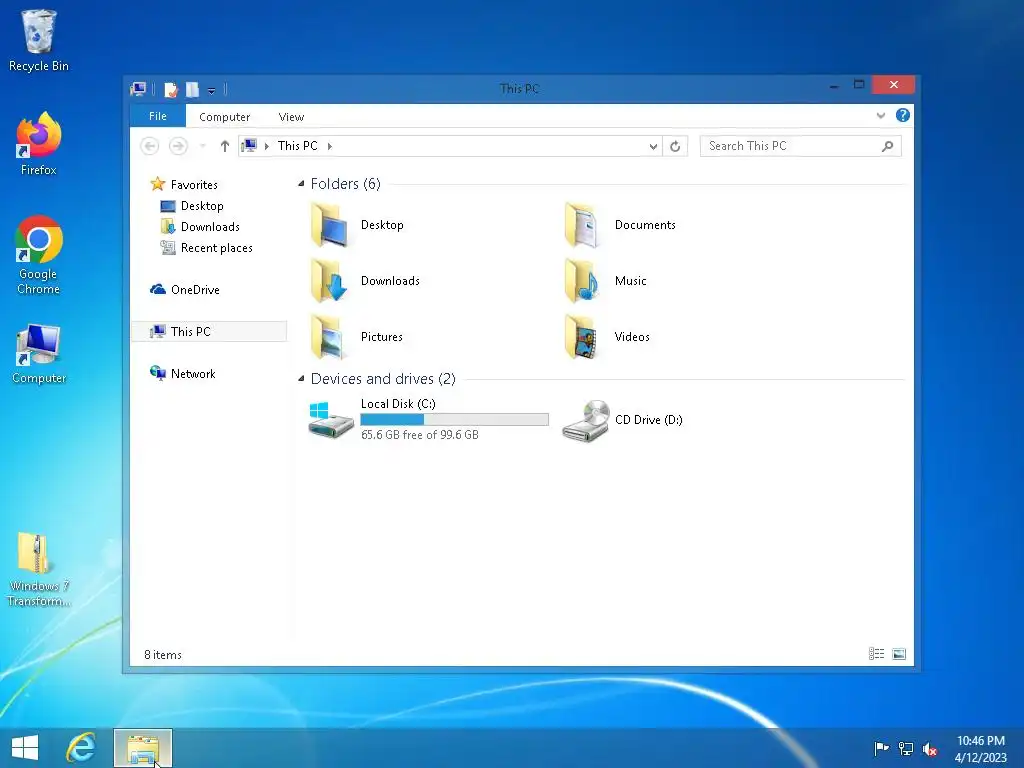Select the Computer desktop shortcut
1024x768 pixels.
click(39, 353)
